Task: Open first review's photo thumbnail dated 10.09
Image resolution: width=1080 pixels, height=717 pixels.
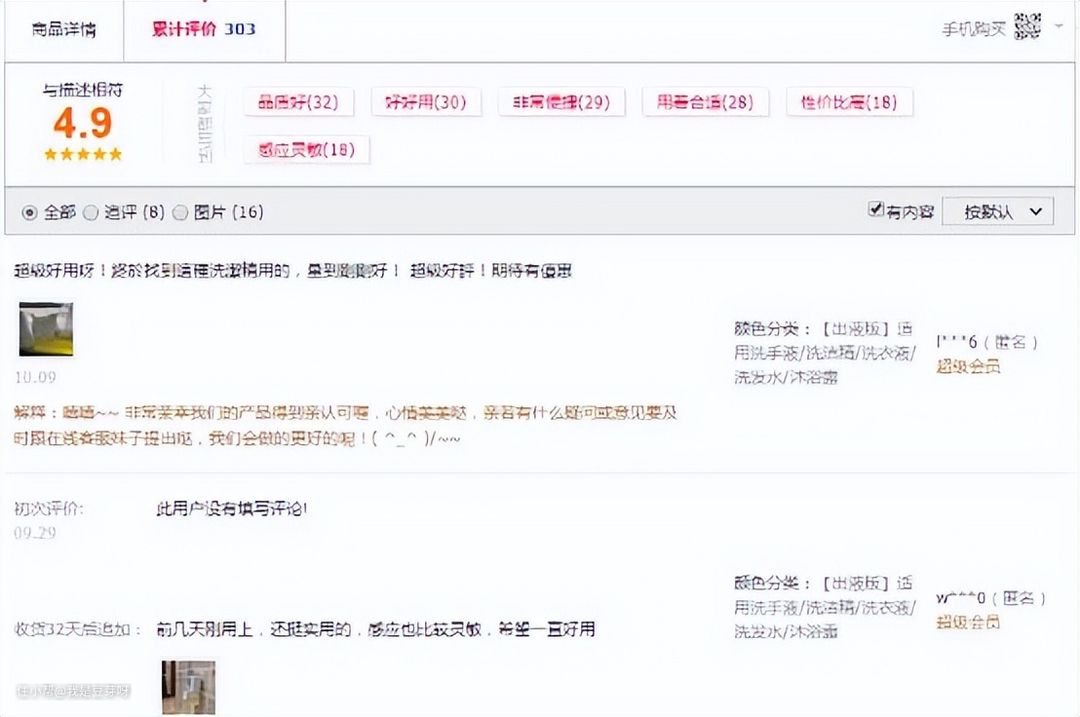Action: pyautogui.click(x=46, y=330)
